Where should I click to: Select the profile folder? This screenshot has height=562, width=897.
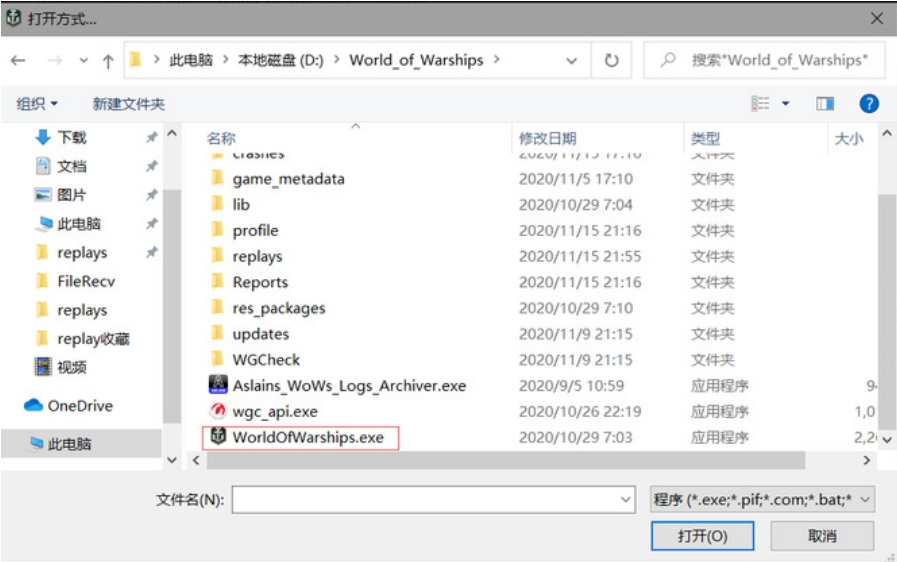[255, 231]
